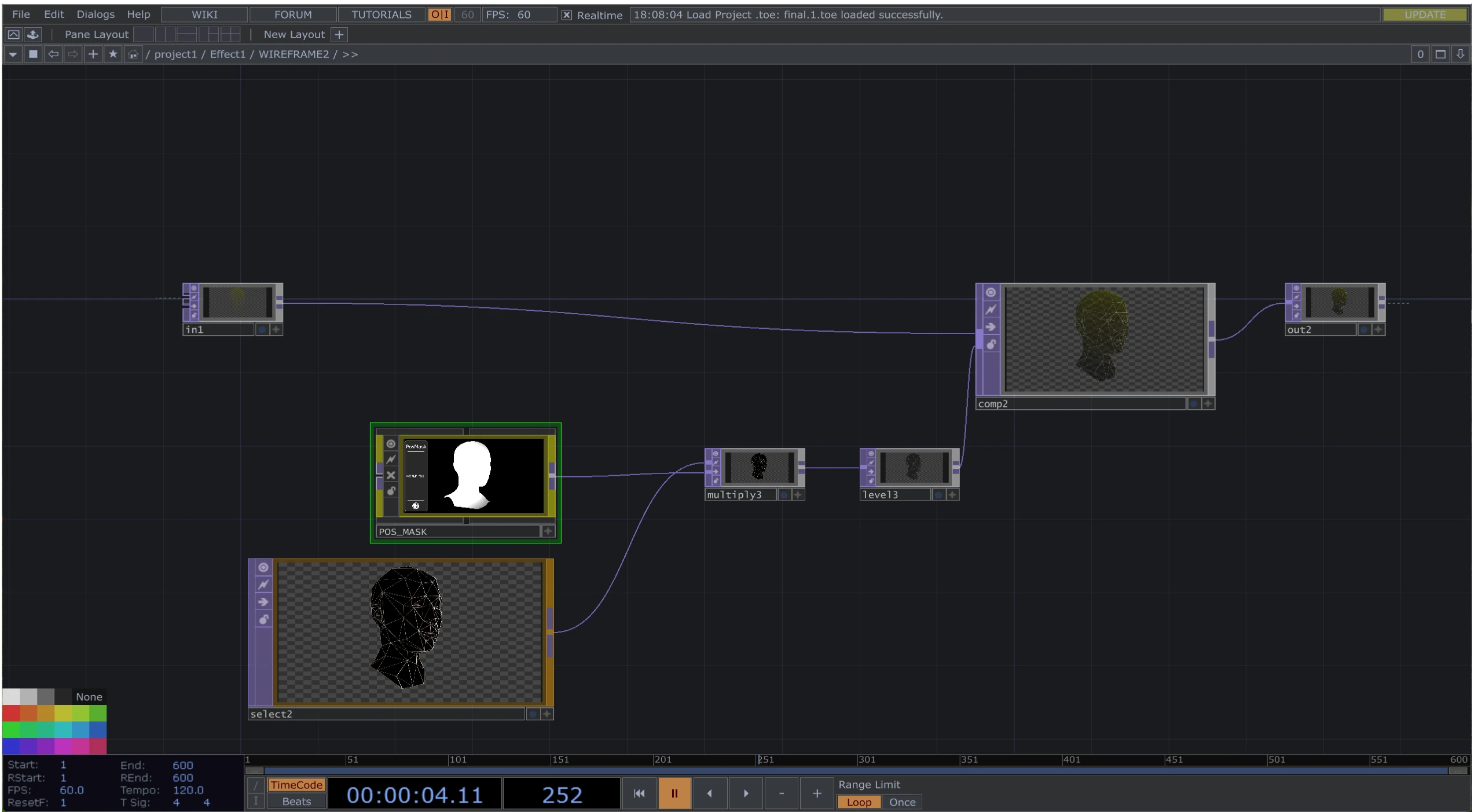
Task: Toggle the O|I perform power button
Action: coord(440,14)
